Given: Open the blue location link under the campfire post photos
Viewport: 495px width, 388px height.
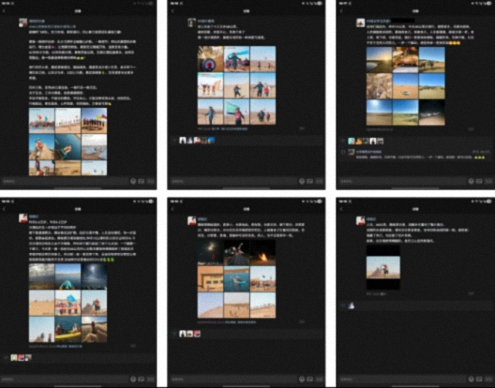Looking at the screenshot, I should pyautogui.click(x=240, y=322).
